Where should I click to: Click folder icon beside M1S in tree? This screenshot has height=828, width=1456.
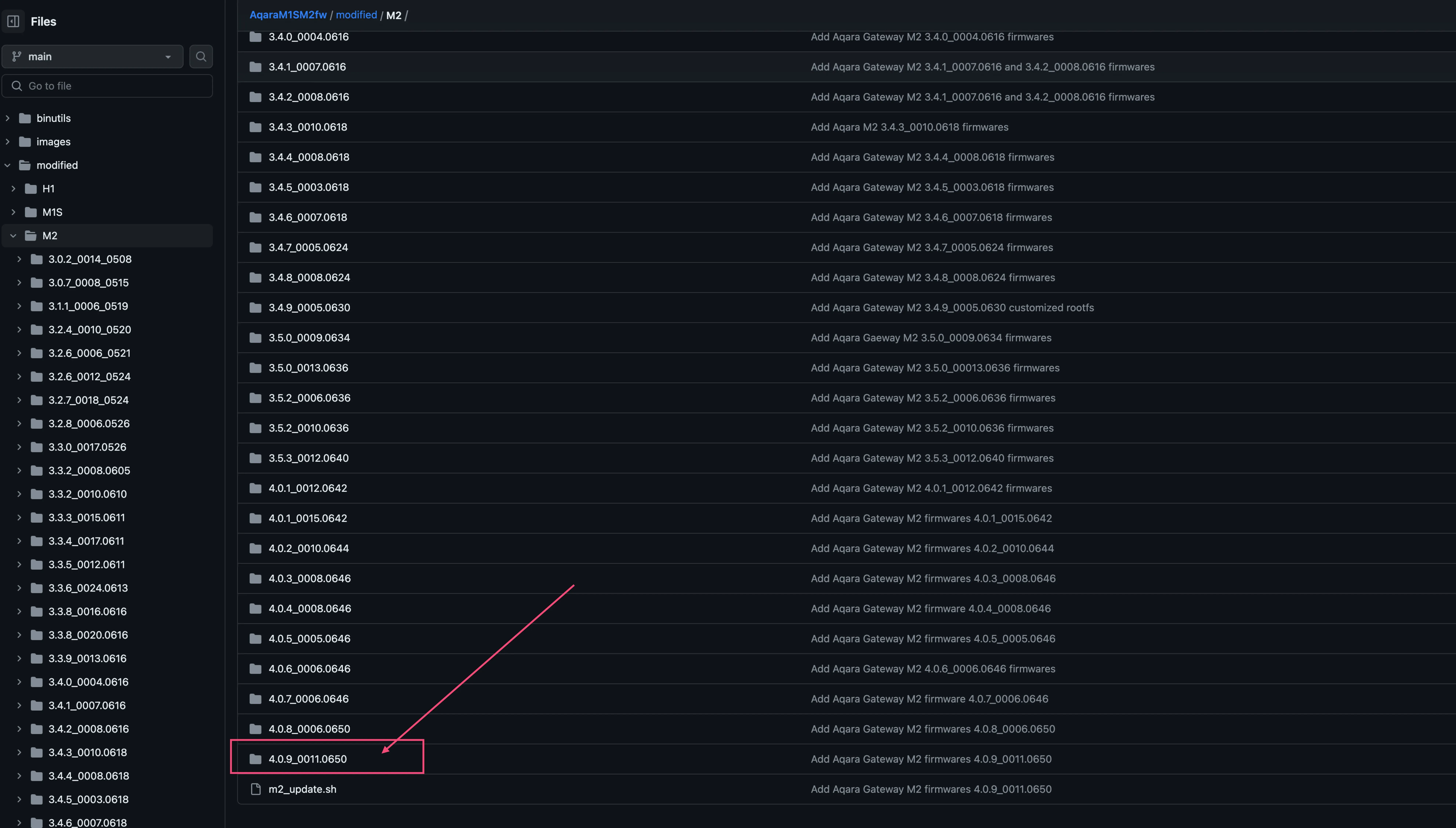[x=31, y=212]
